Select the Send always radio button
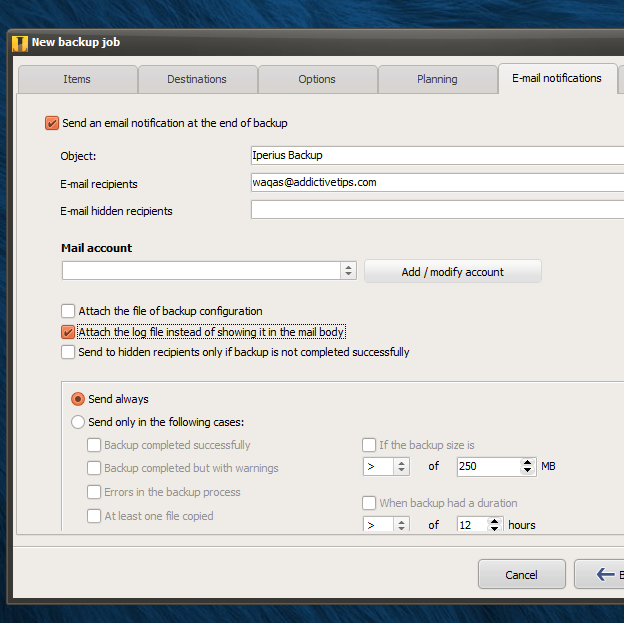Image resolution: width=624 pixels, height=623 pixels. tap(78, 399)
